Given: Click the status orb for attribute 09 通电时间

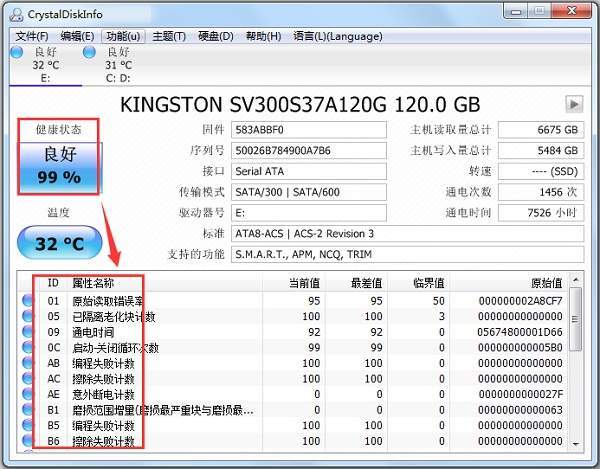Looking at the screenshot, I should pyautogui.click(x=27, y=332).
